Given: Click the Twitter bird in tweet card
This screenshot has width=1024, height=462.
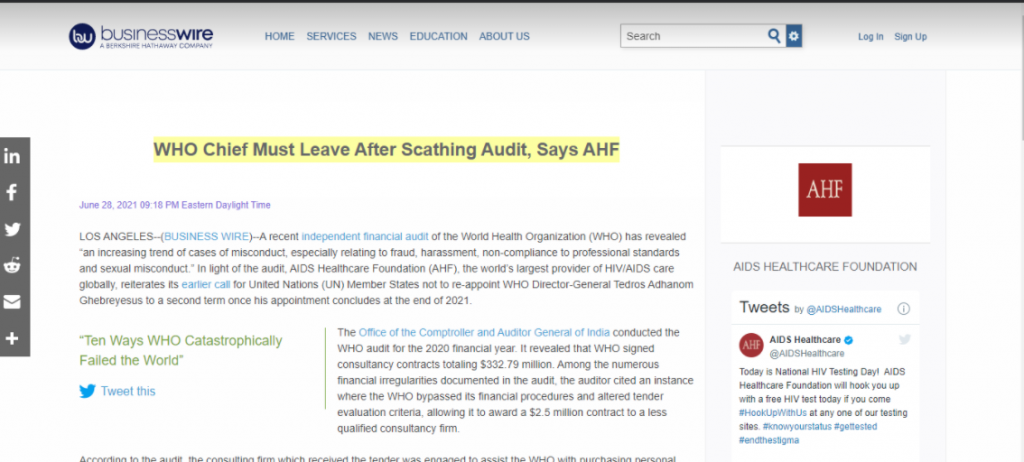Looking at the screenshot, I should coord(904,339).
